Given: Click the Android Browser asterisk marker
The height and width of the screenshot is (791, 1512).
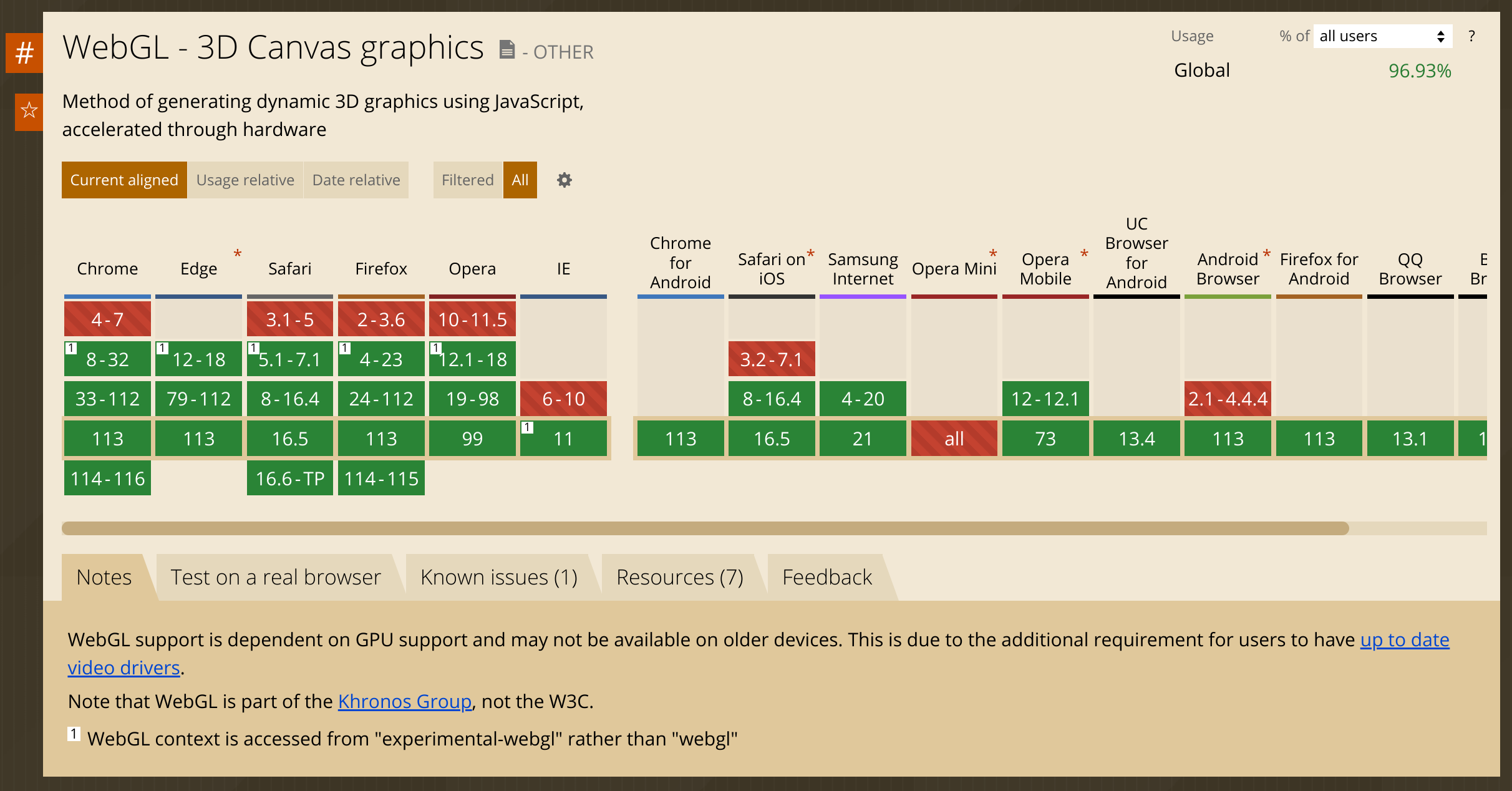Looking at the screenshot, I should tap(1267, 254).
